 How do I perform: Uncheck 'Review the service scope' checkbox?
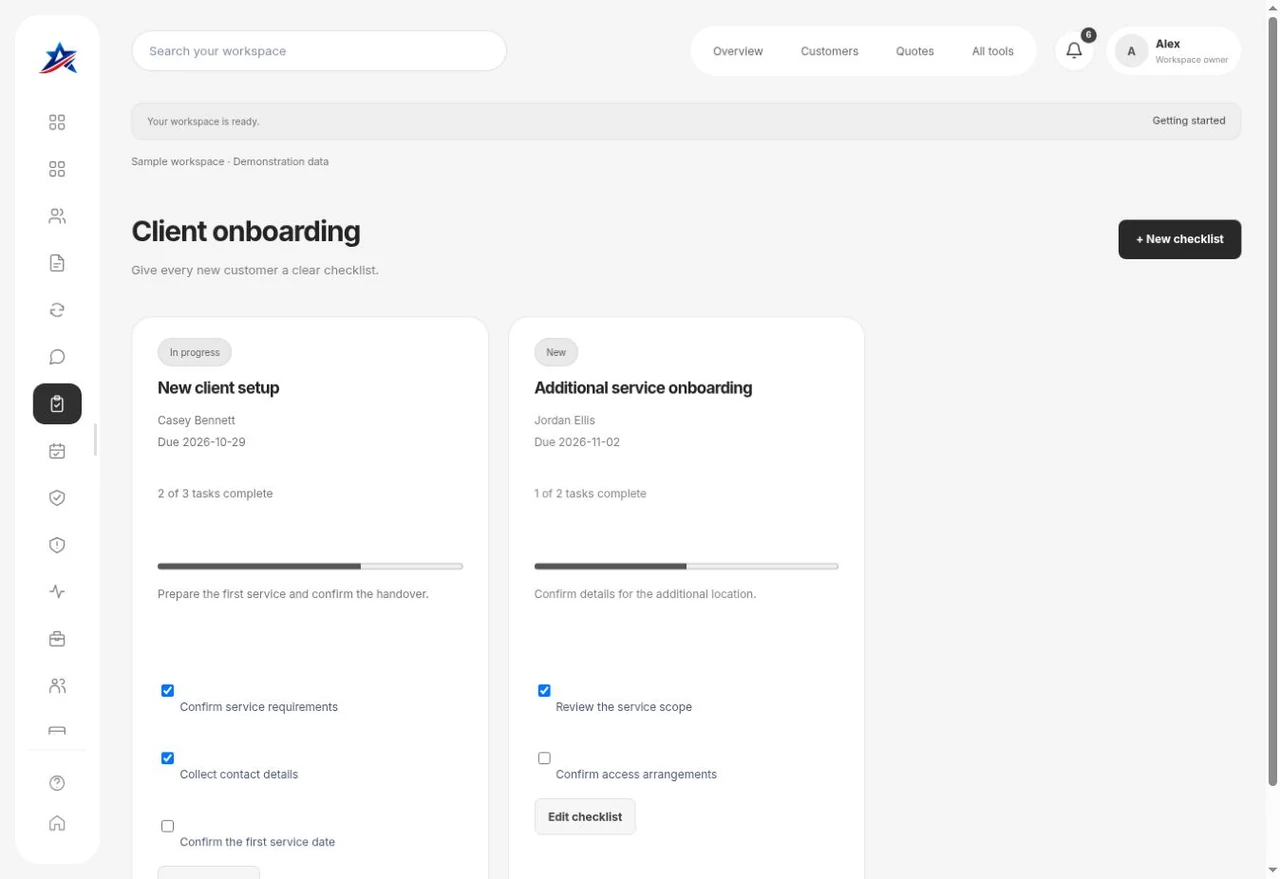544,690
